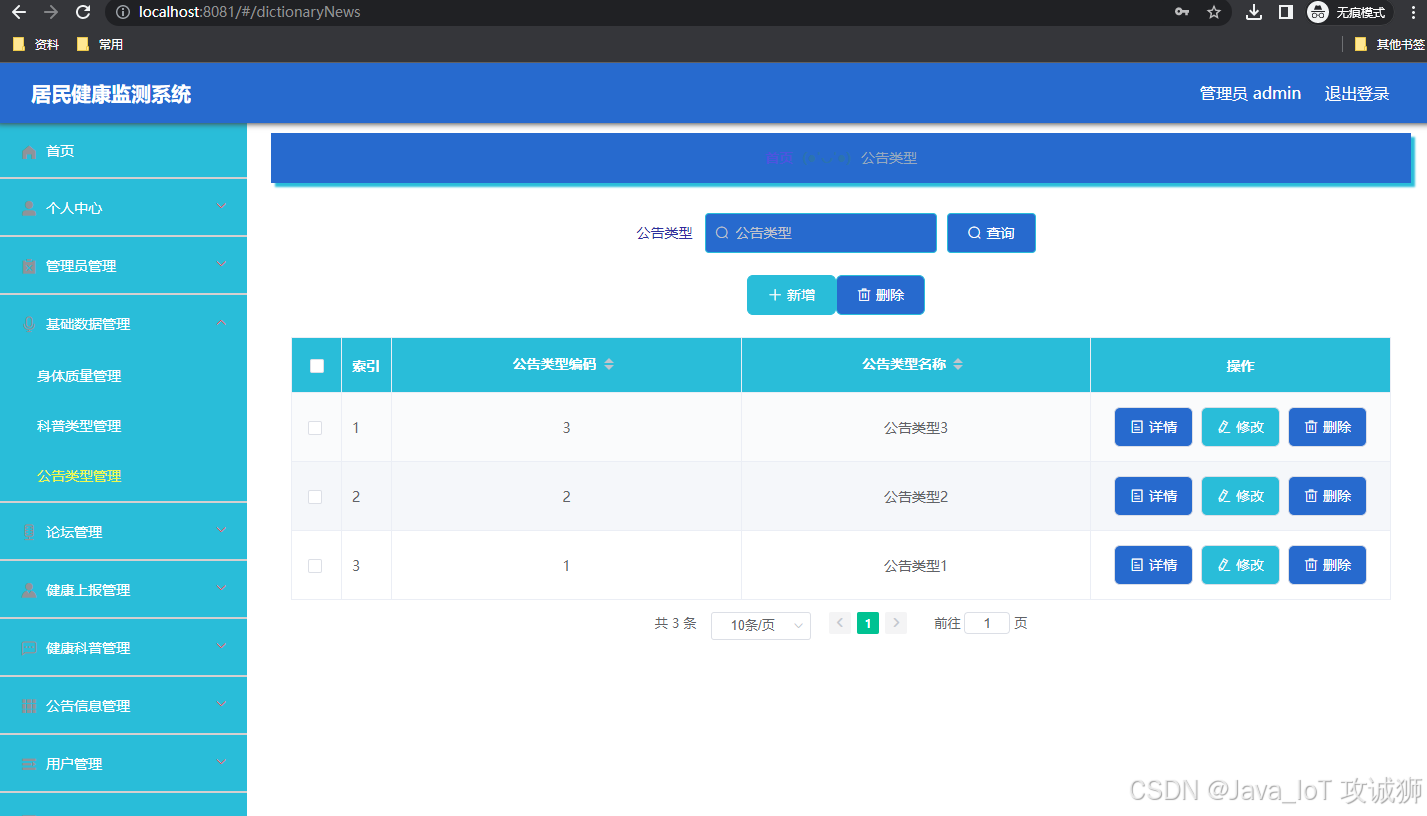Click the icon beside 基础数据管理
1427x816 pixels.
pos(29,324)
